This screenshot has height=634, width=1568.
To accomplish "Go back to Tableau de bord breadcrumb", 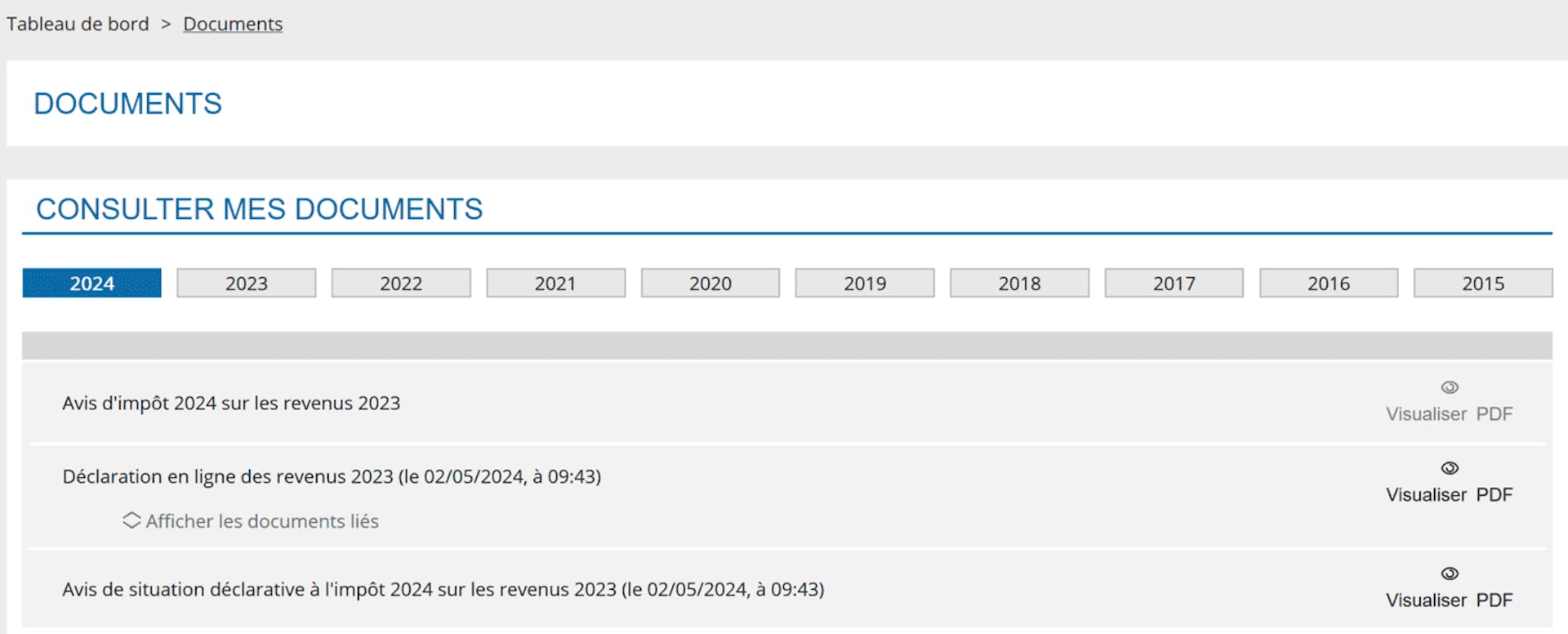I will 78,24.
